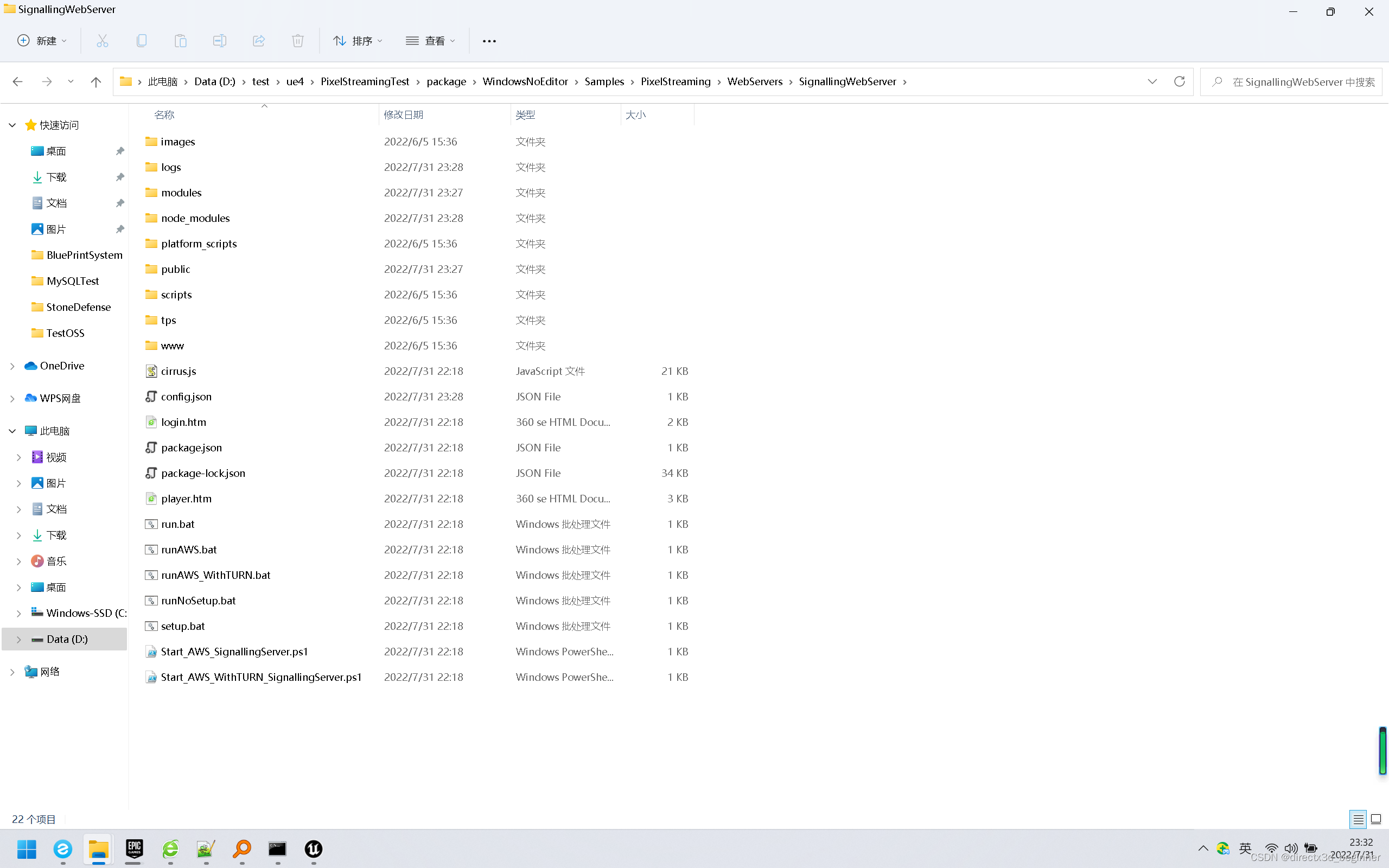Select the config.json file icon
1389x868 pixels.
tap(151, 397)
